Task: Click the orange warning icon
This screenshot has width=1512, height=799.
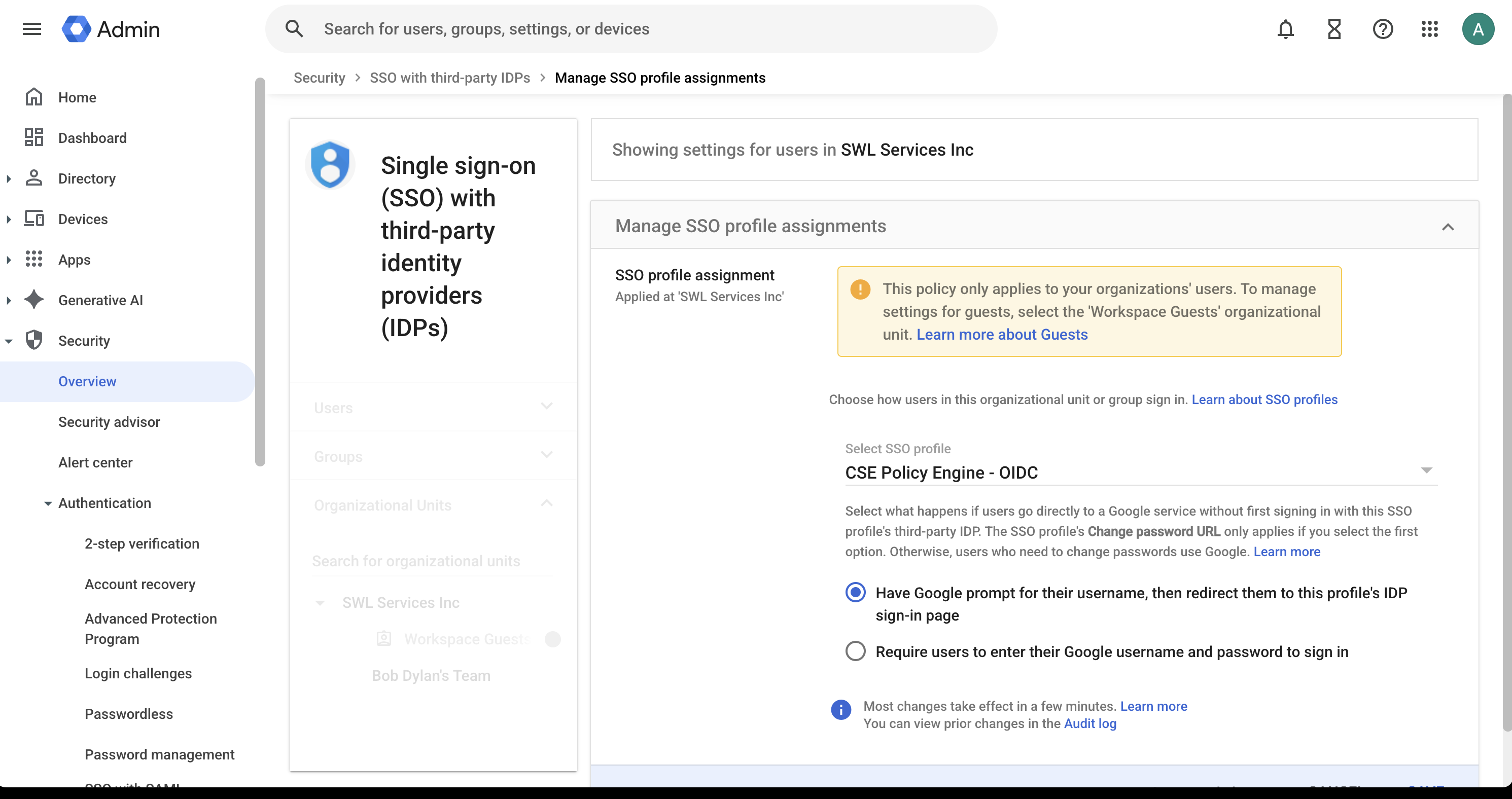Action: coord(860,289)
